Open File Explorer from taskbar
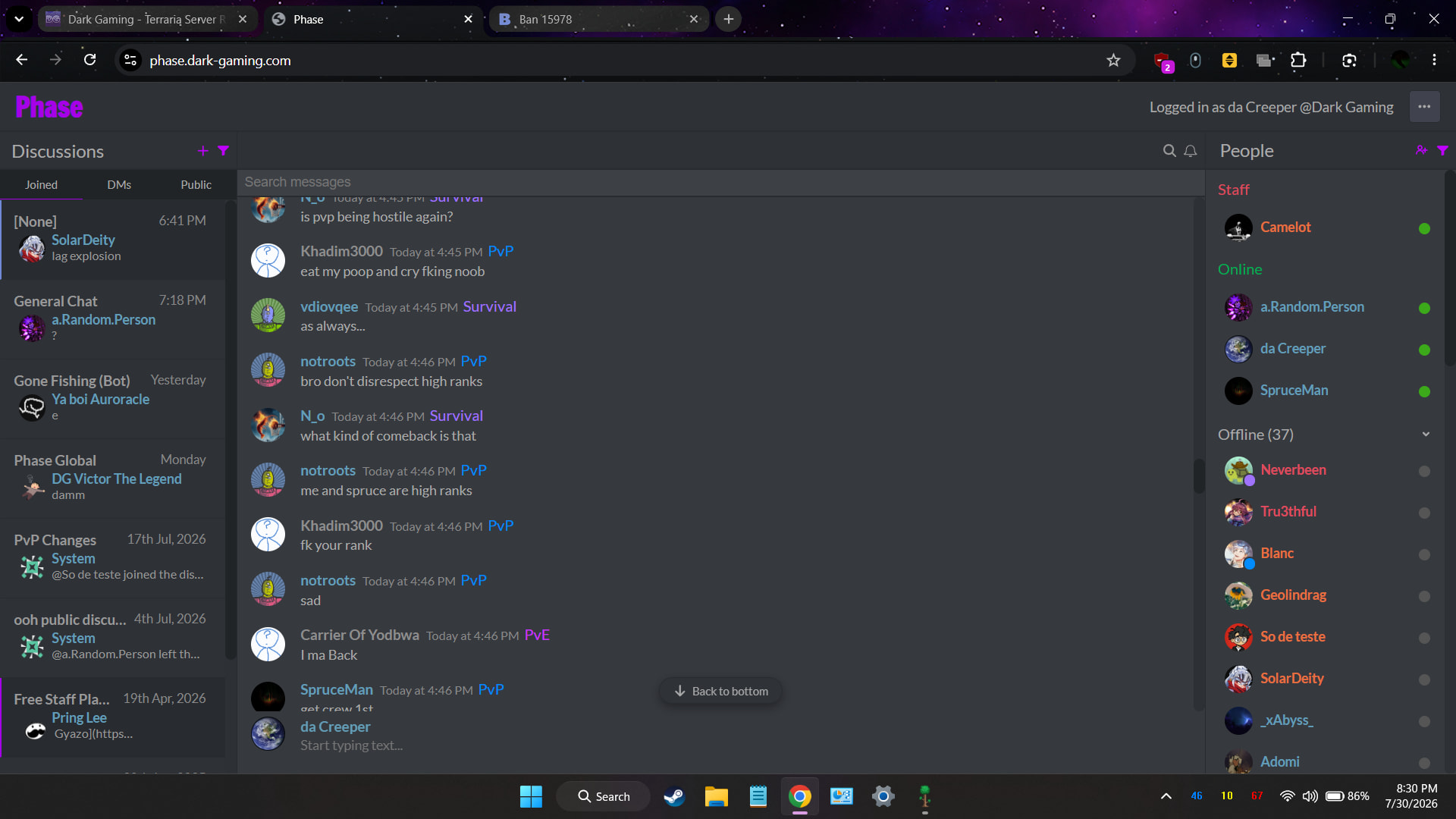The width and height of the screenshot is (1456, 819). 716,796
